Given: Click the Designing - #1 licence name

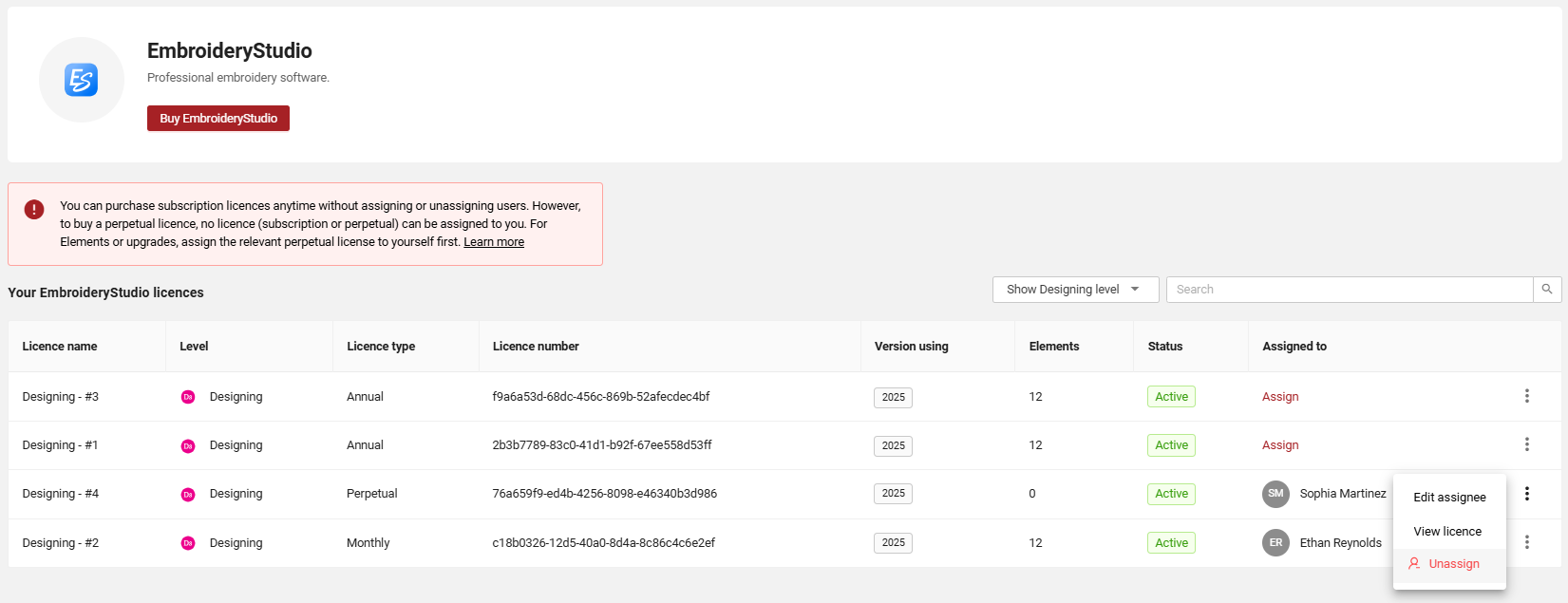Looking at the screenshot, I should (61, 445).
